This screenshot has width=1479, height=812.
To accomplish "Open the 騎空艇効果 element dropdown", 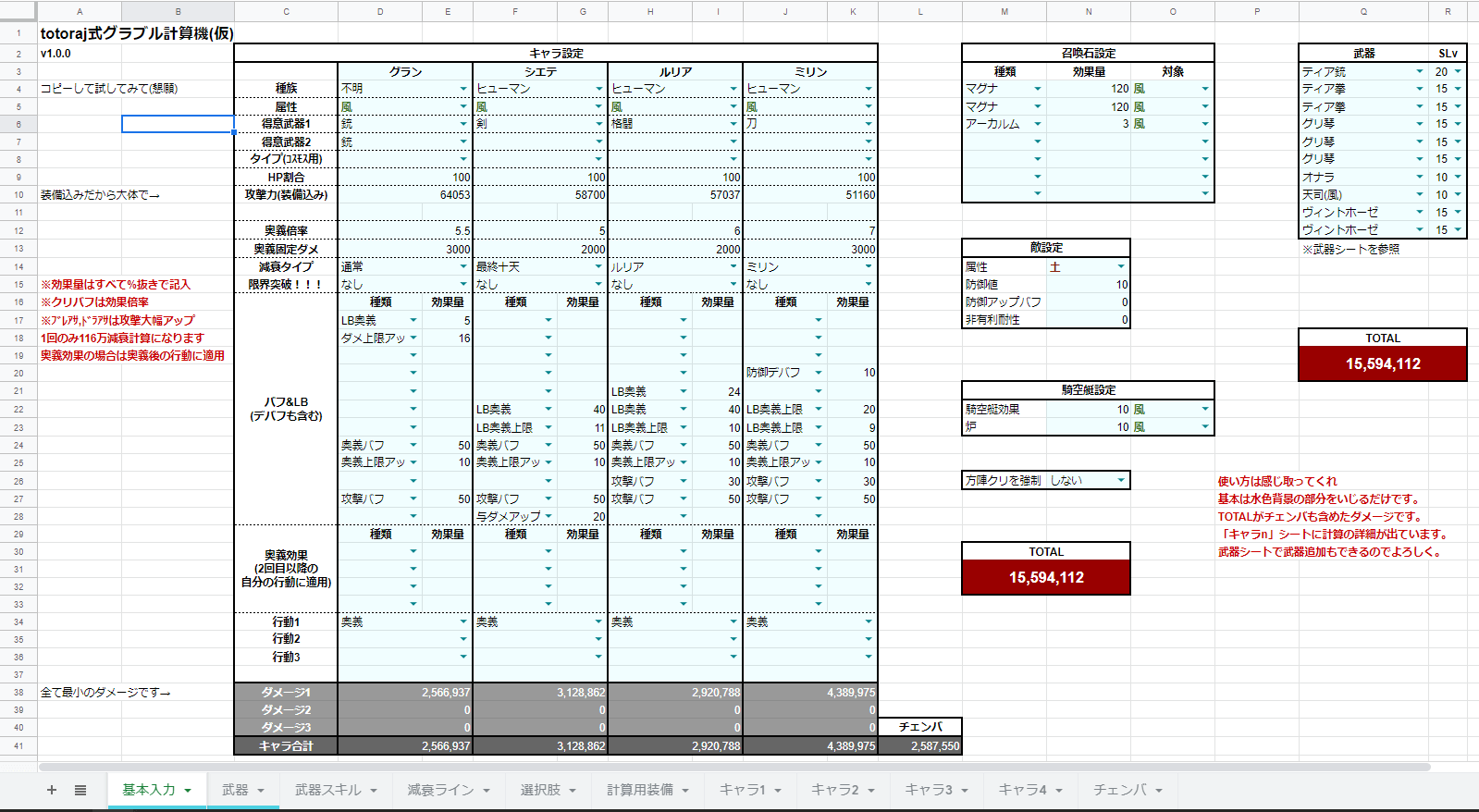I will [x=1205, y=410].
